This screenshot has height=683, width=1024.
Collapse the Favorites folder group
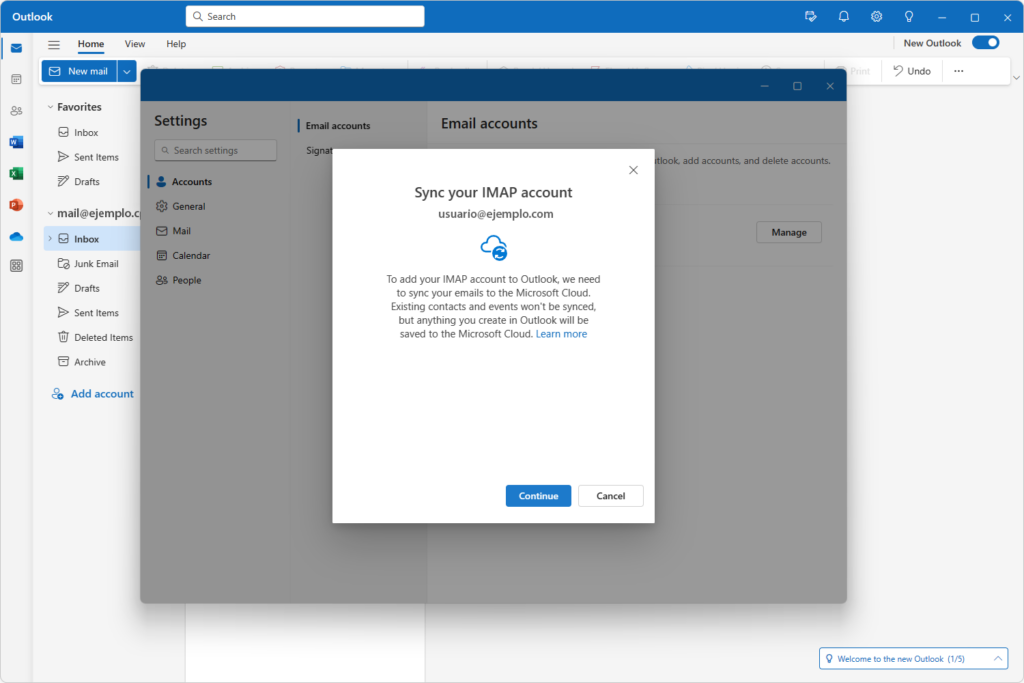tap(49, 107)
